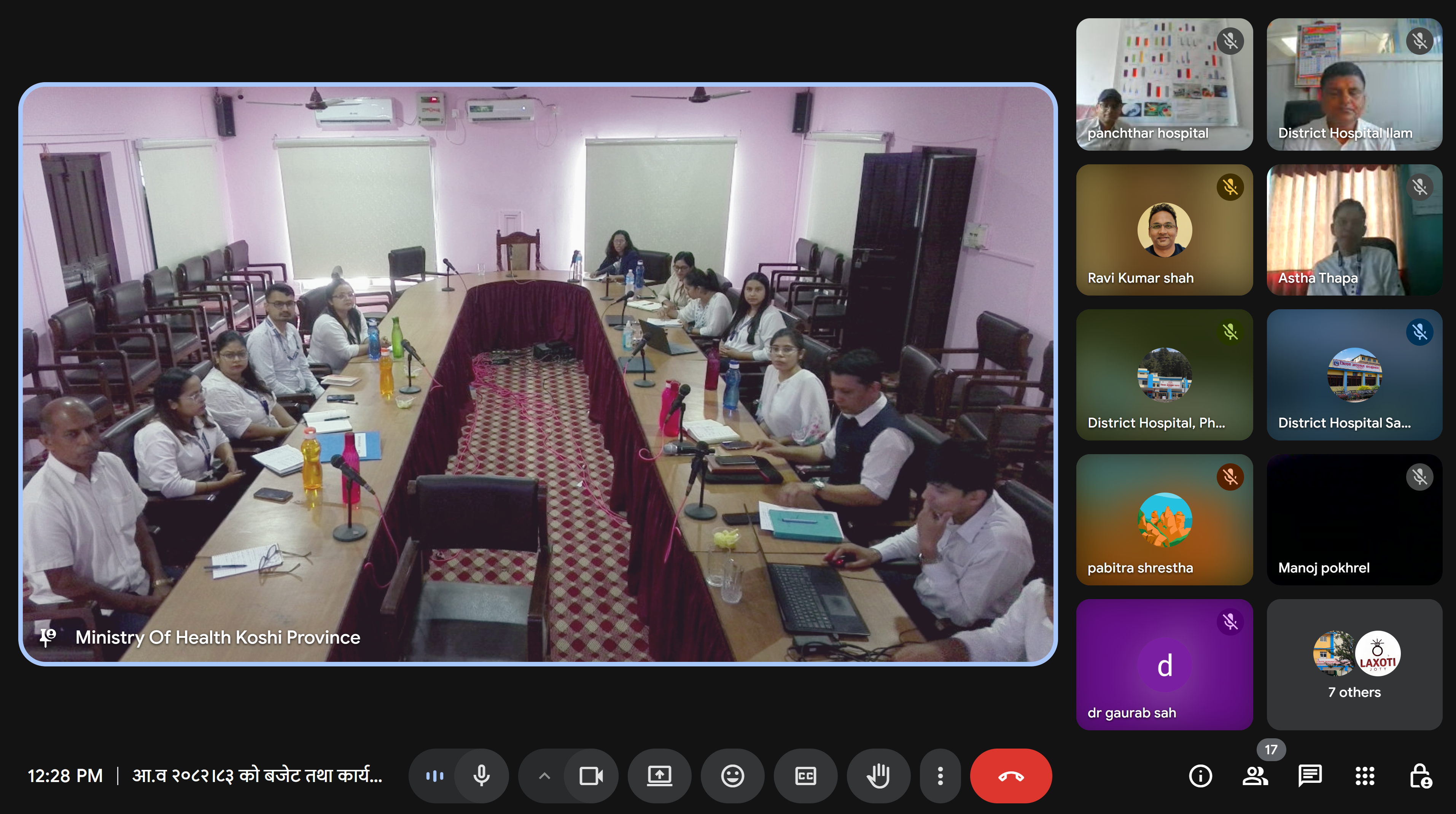Click the LAXOTI avatar in 7 others
Image resolution: width=1456 pixels, height=814 pixels.
pos(1377,653)
